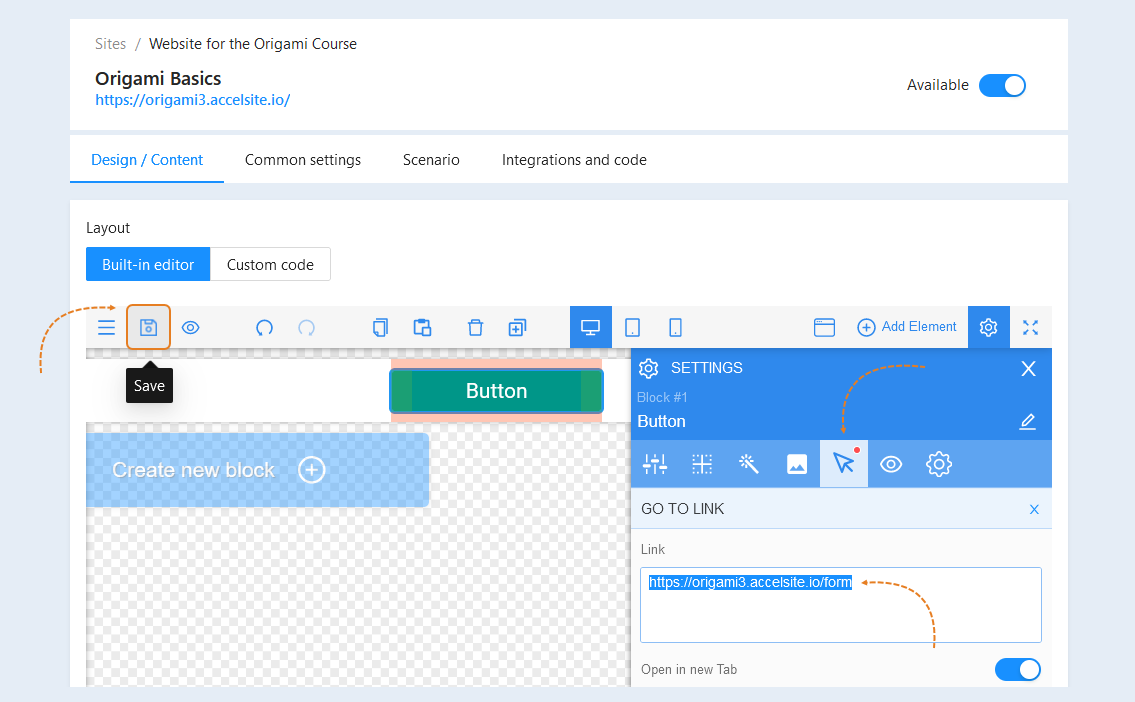Screen dimensions: 1135x702
Task: Switch to Scenario tab
Action: click(x=431, y=160)
